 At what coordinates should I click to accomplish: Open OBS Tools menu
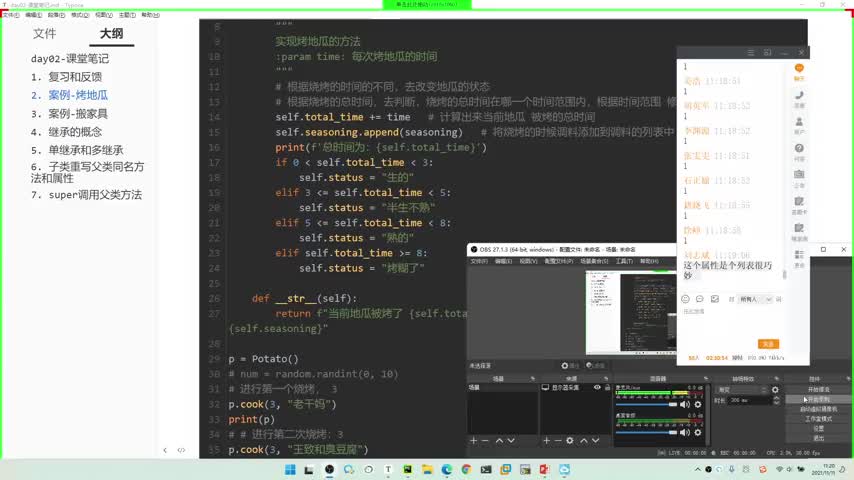click(x=624, y=262)
